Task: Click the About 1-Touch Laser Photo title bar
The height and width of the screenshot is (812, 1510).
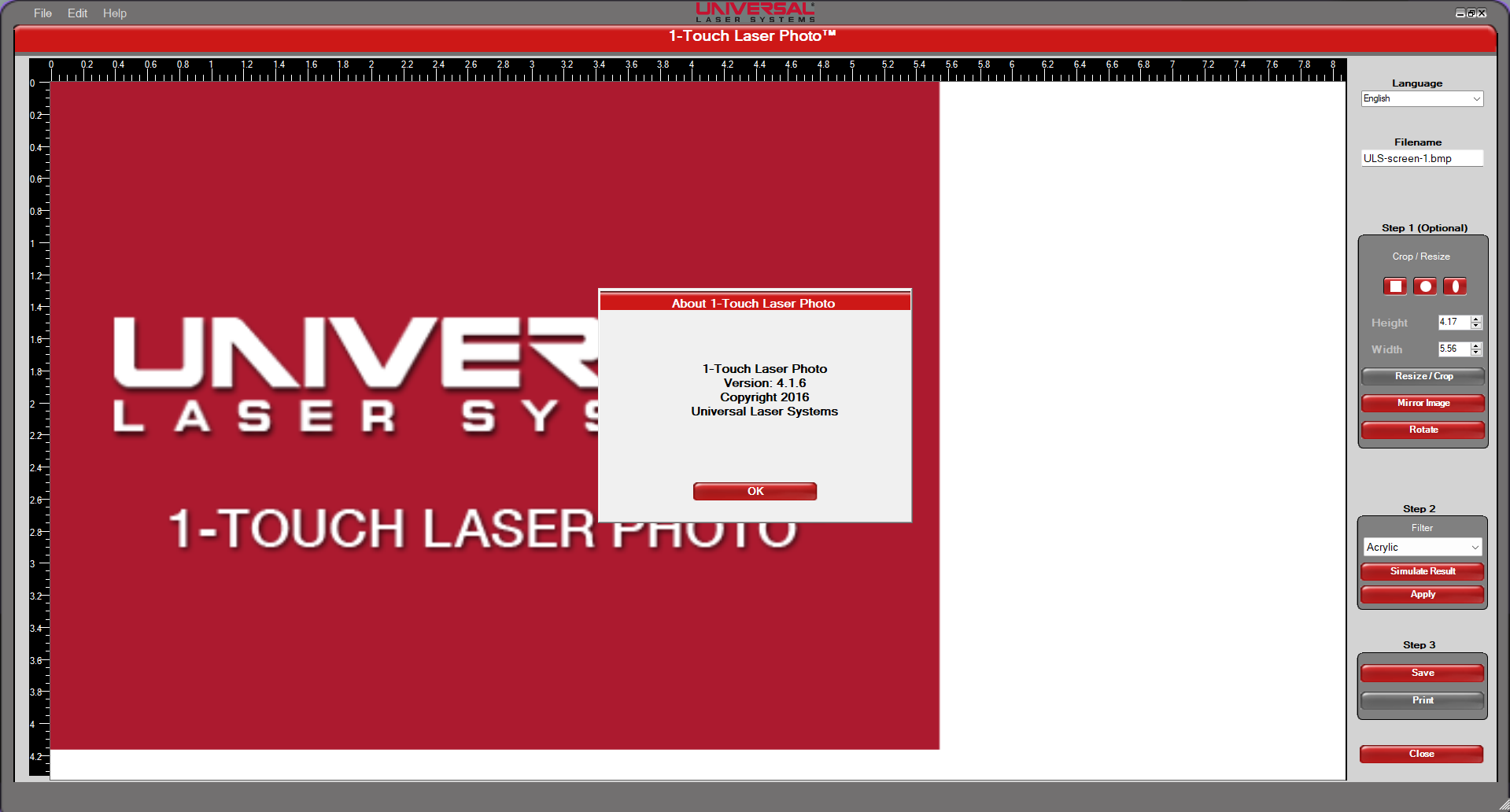Action: coord(755,303)
